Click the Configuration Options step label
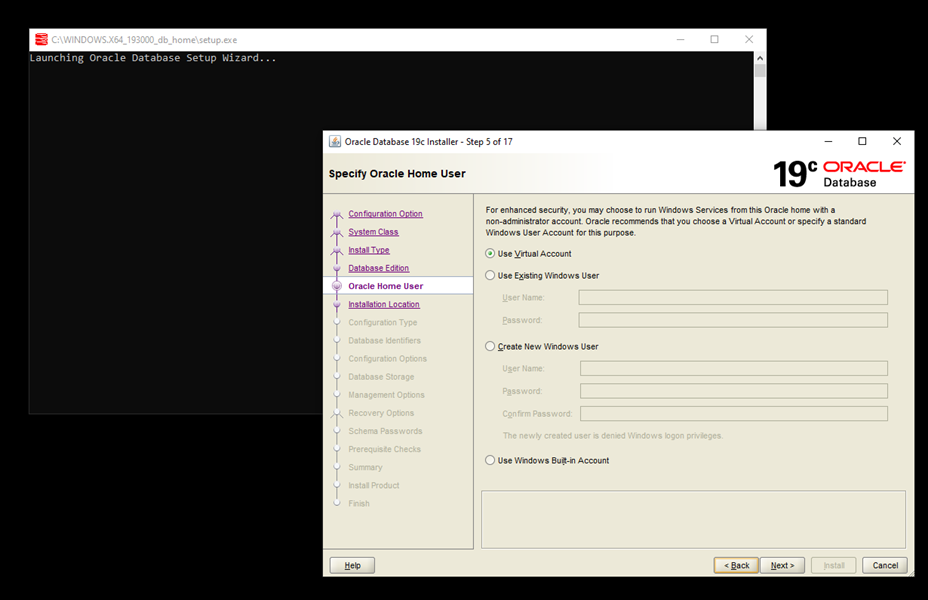 click(388, 359)
